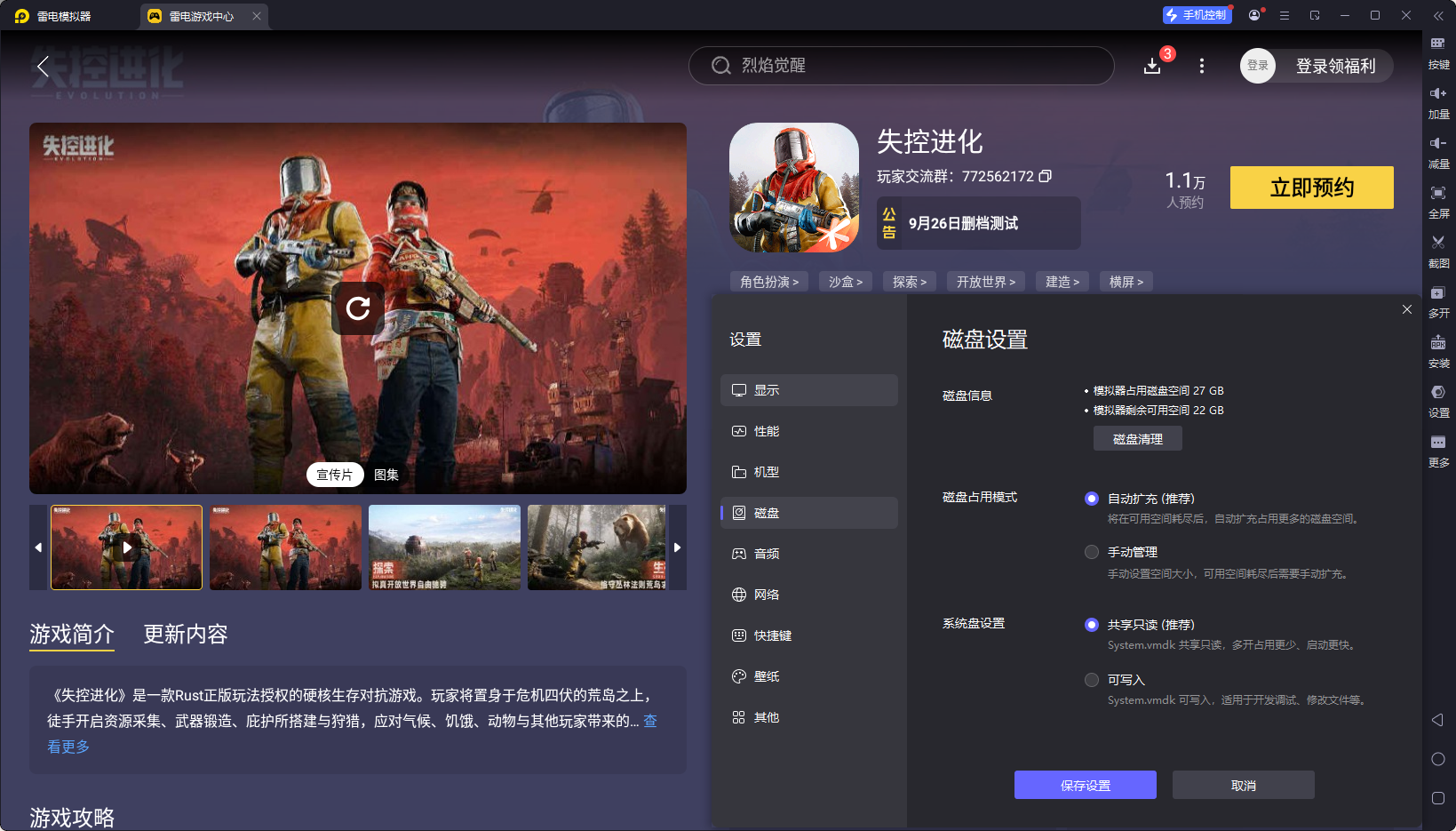The image size is (1456, 831).
Task: Click the 加量 volume up icon
Action: (1439, 102)
